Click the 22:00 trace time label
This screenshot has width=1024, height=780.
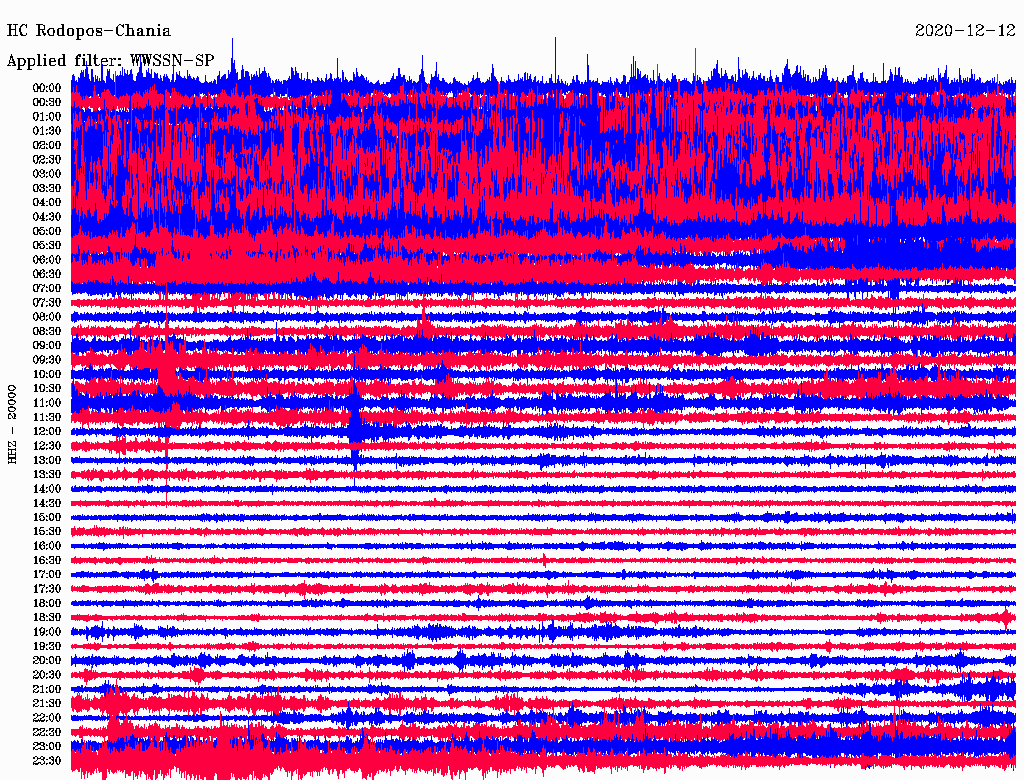tap(47, 718)
